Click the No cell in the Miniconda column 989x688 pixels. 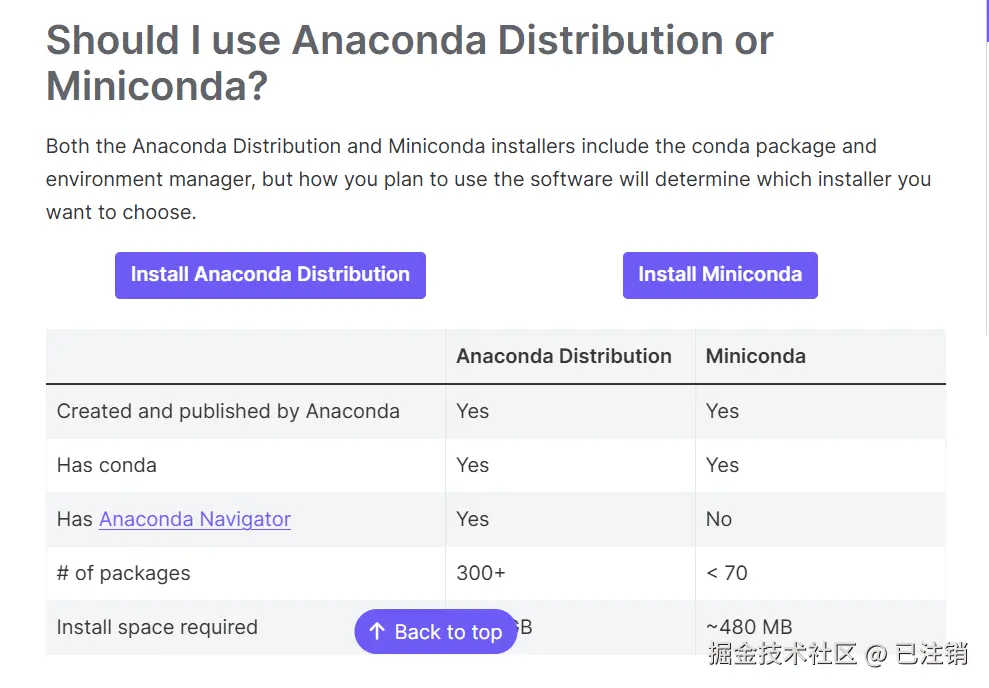pyautogui.click(x=719, y=519)
